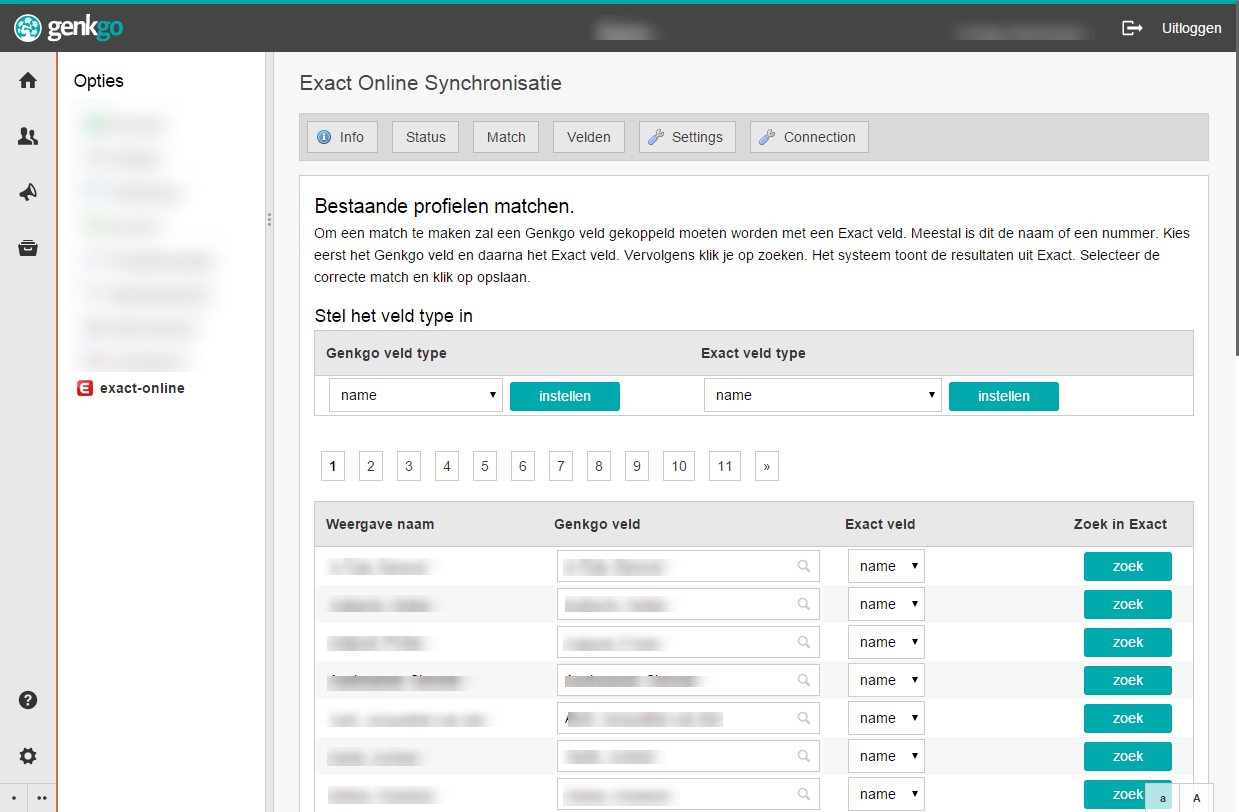Screen dimensions: 1239x812
Task: Click the settings gear icon in sidebar
Action: [x=28, y=756]
